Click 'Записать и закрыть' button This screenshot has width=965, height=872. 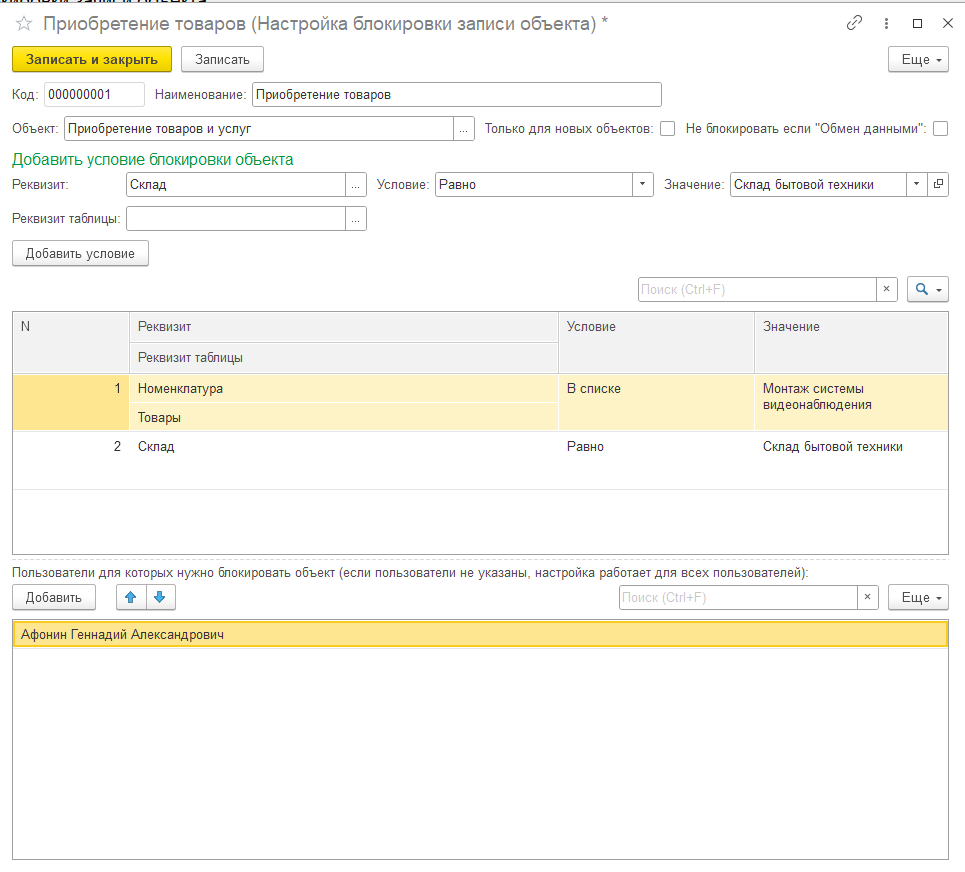92,60
